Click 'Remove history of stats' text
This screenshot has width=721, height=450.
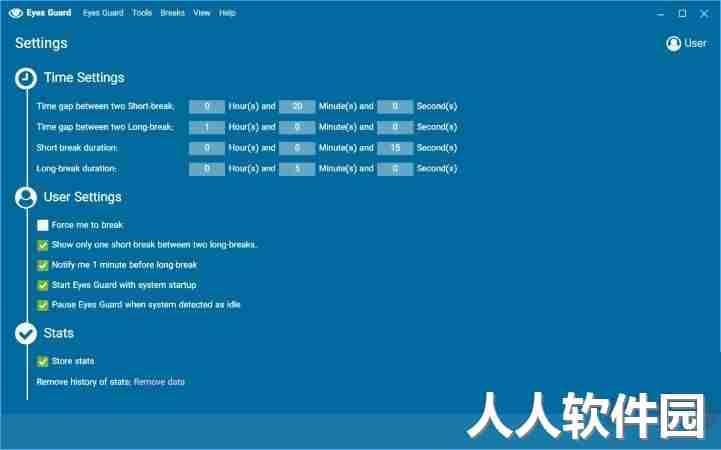pos(84,382)
